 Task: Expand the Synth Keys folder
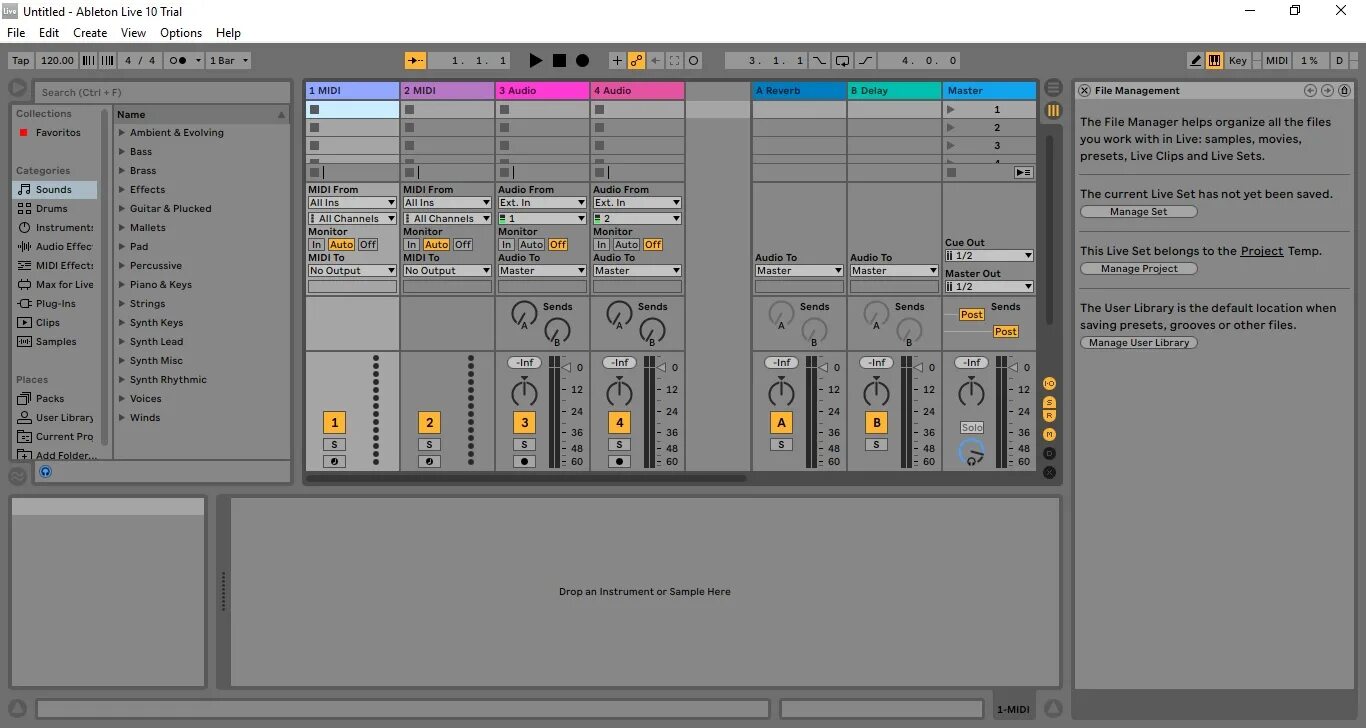[122, 323]
